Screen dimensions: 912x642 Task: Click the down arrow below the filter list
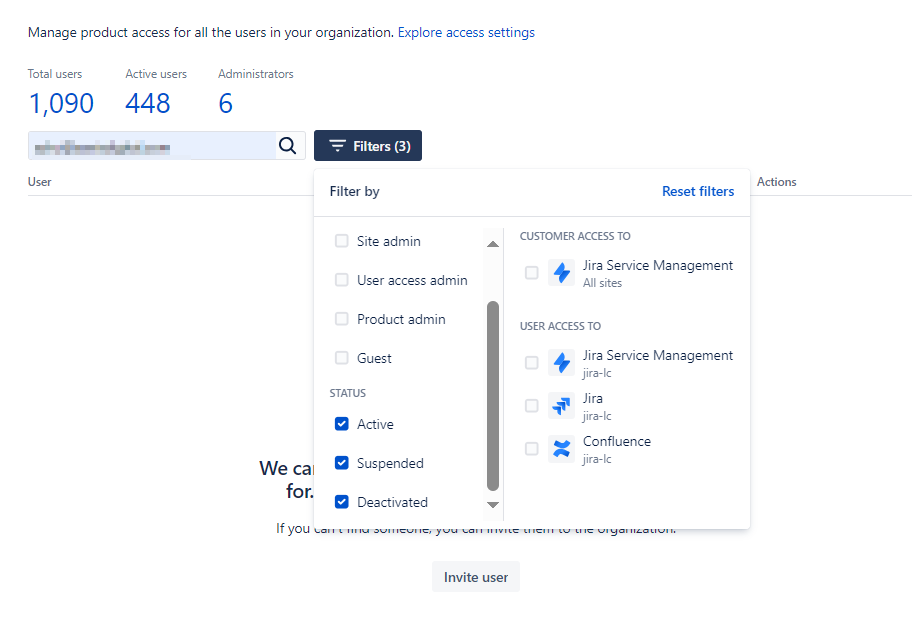492,505
